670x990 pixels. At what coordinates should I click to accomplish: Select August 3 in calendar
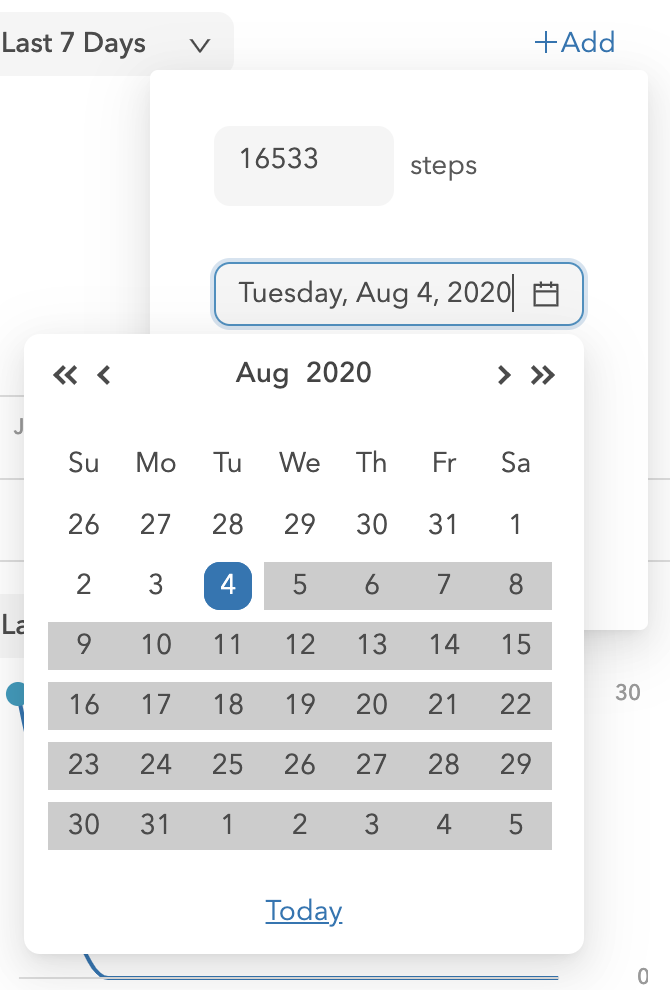point(156,585)
